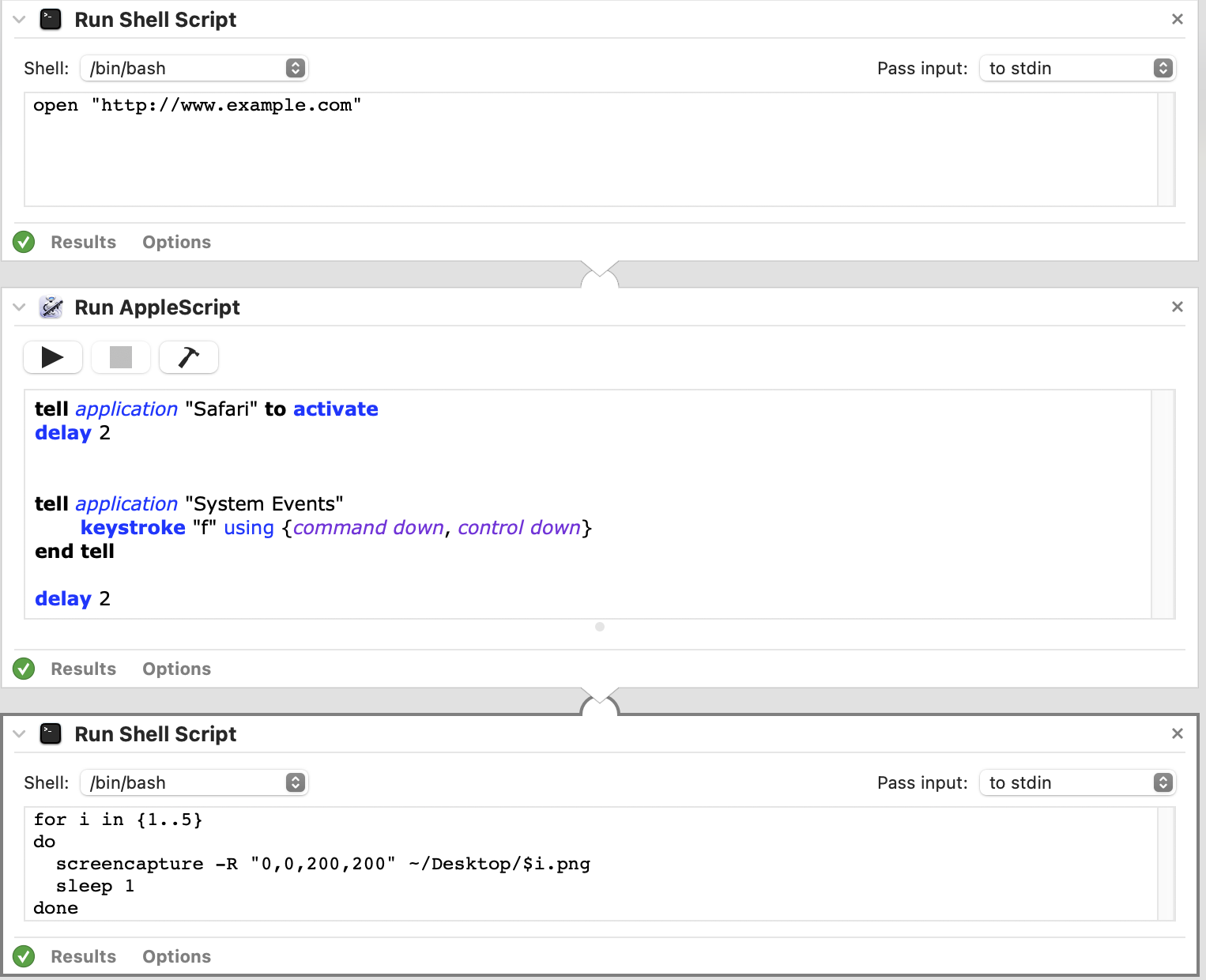Screen dimensions: 1206x980
Task: Show Options of the last Run Shell Script
Action: point(176,956)
